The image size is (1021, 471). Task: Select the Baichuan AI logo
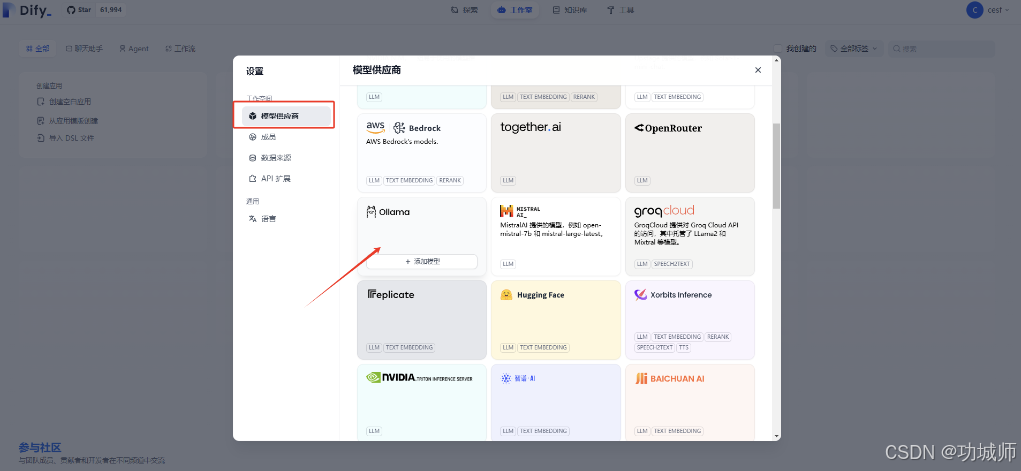[669, 378]
